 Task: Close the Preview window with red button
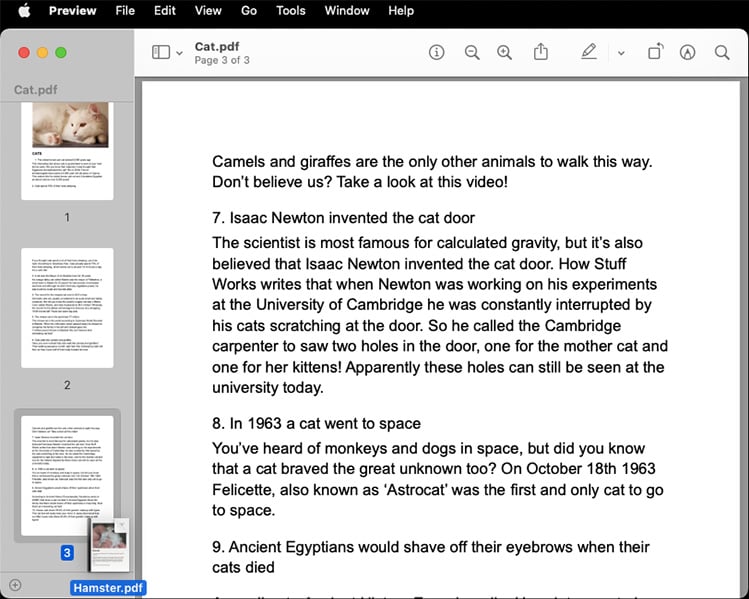tap(24, 53)
